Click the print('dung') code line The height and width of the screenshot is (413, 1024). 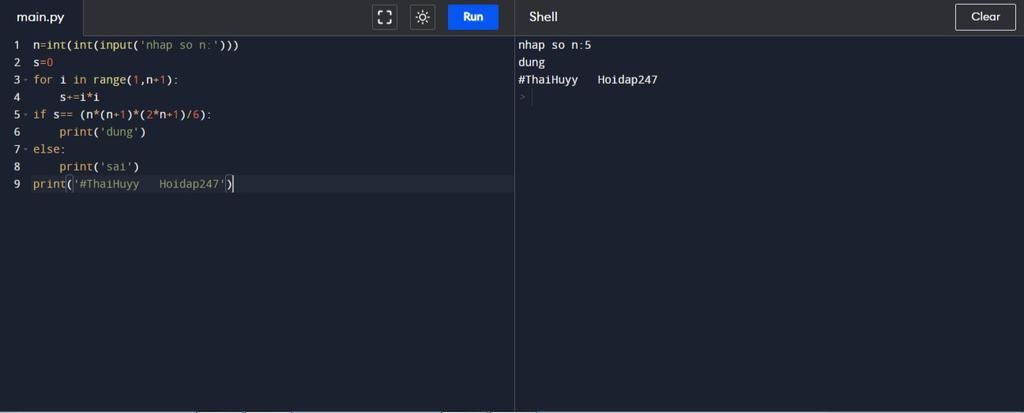pos(102,132)
